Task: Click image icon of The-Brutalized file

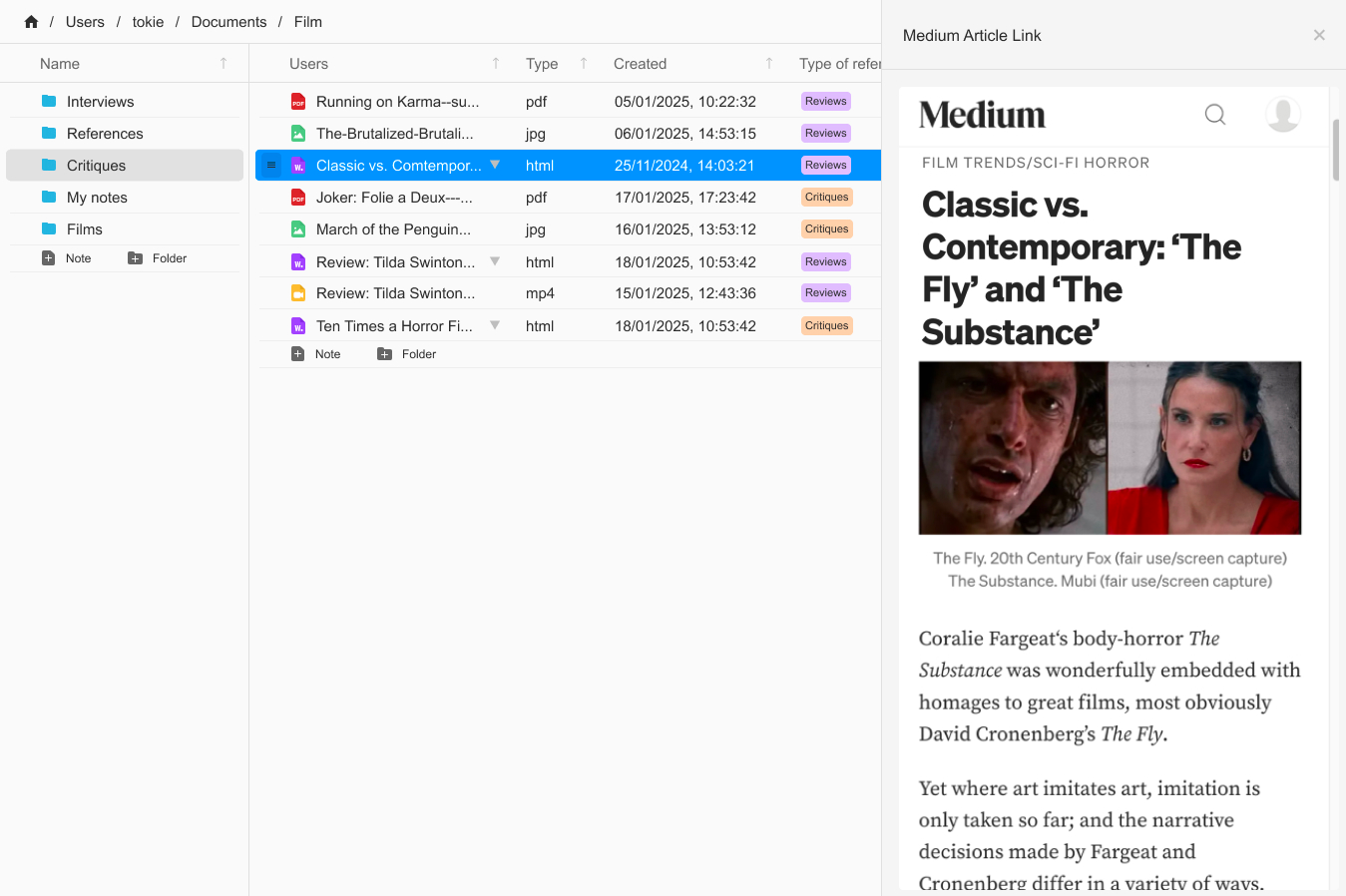Action: pyautogui.click(x=298, y=134)
